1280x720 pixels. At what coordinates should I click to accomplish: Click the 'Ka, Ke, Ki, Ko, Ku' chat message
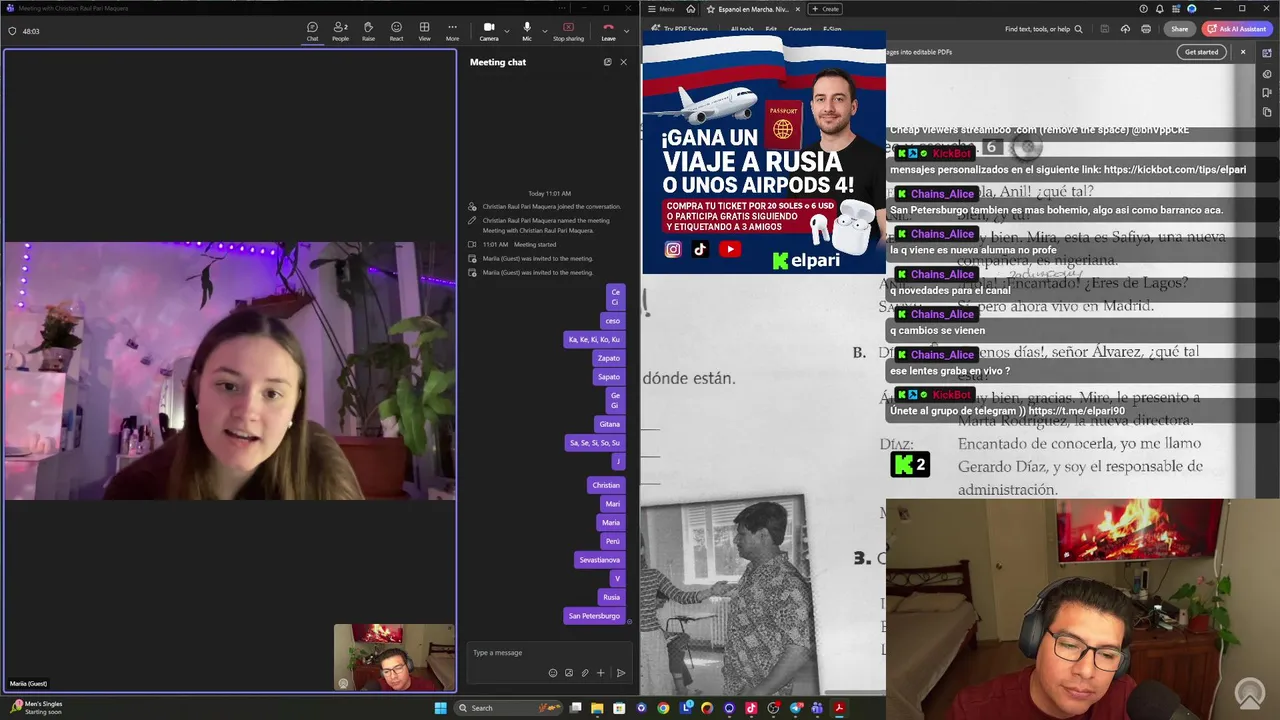tap(594, 339)
